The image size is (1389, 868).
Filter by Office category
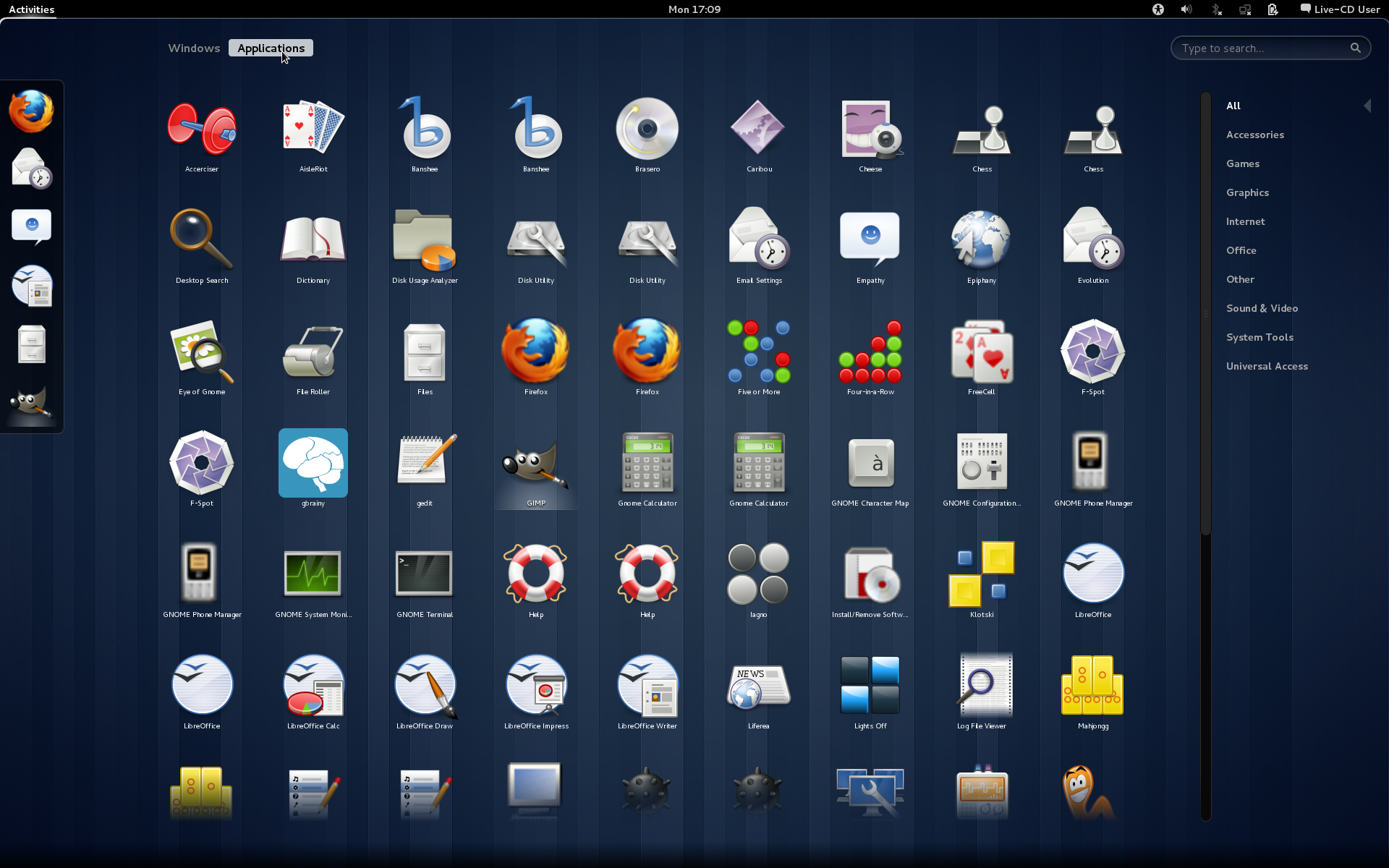tap(1241, 250)
